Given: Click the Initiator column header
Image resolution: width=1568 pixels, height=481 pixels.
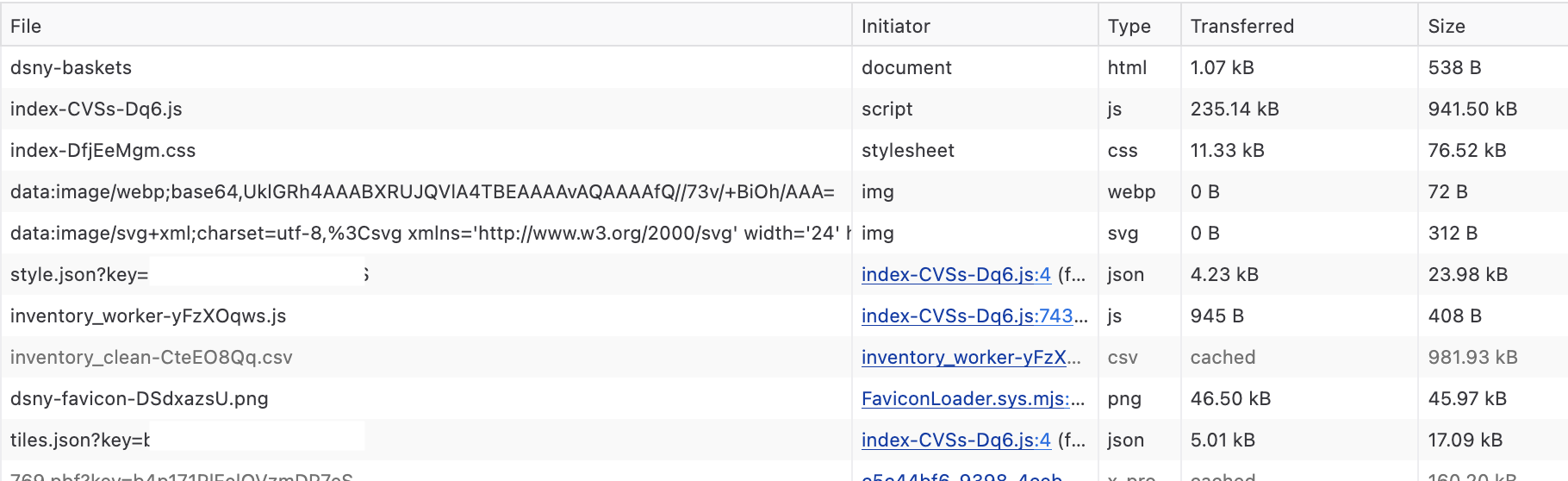Looking at the screenshot, I should click(x=895, y=26).
